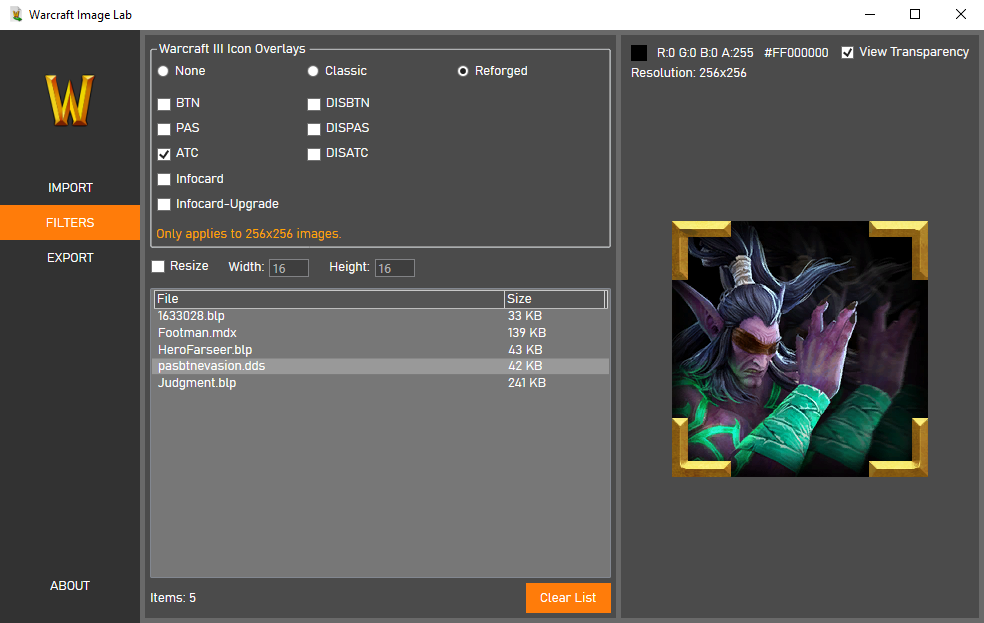Select 1633028.blp in the file list
984x623 pixels.
coord(380,316)
